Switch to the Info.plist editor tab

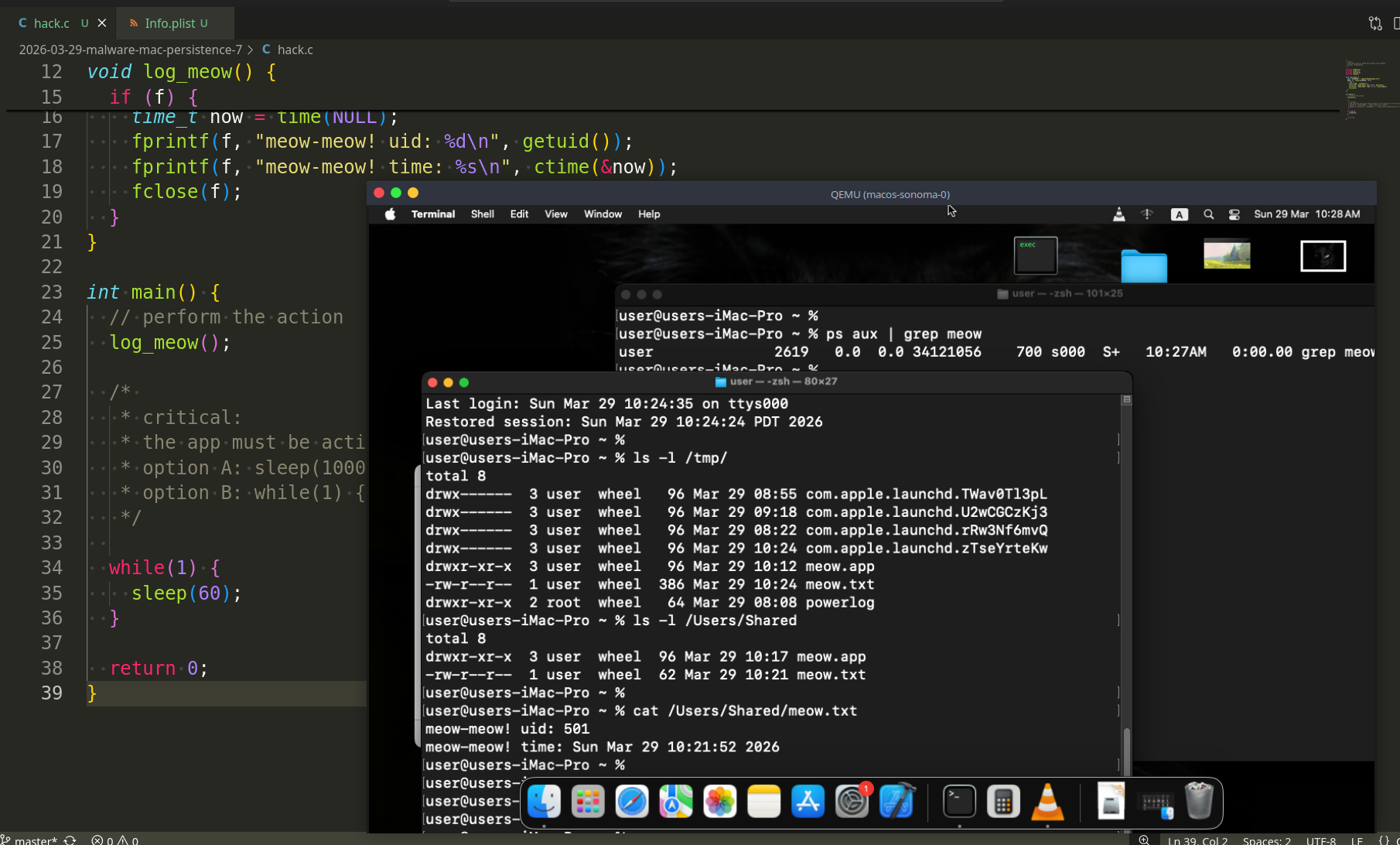click(x=170, y=23)
